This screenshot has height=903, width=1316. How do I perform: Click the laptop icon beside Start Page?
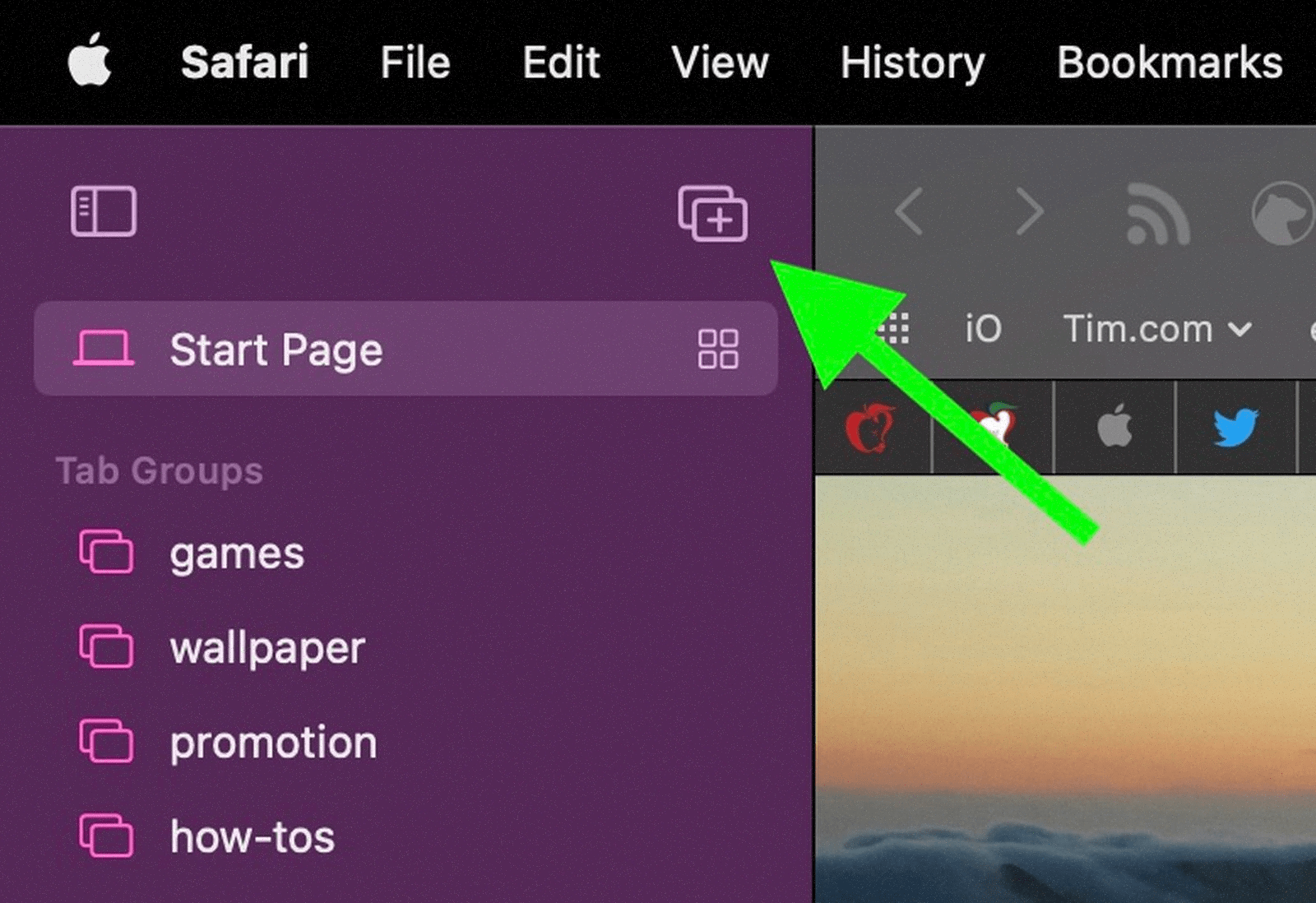tap(105, 349)
